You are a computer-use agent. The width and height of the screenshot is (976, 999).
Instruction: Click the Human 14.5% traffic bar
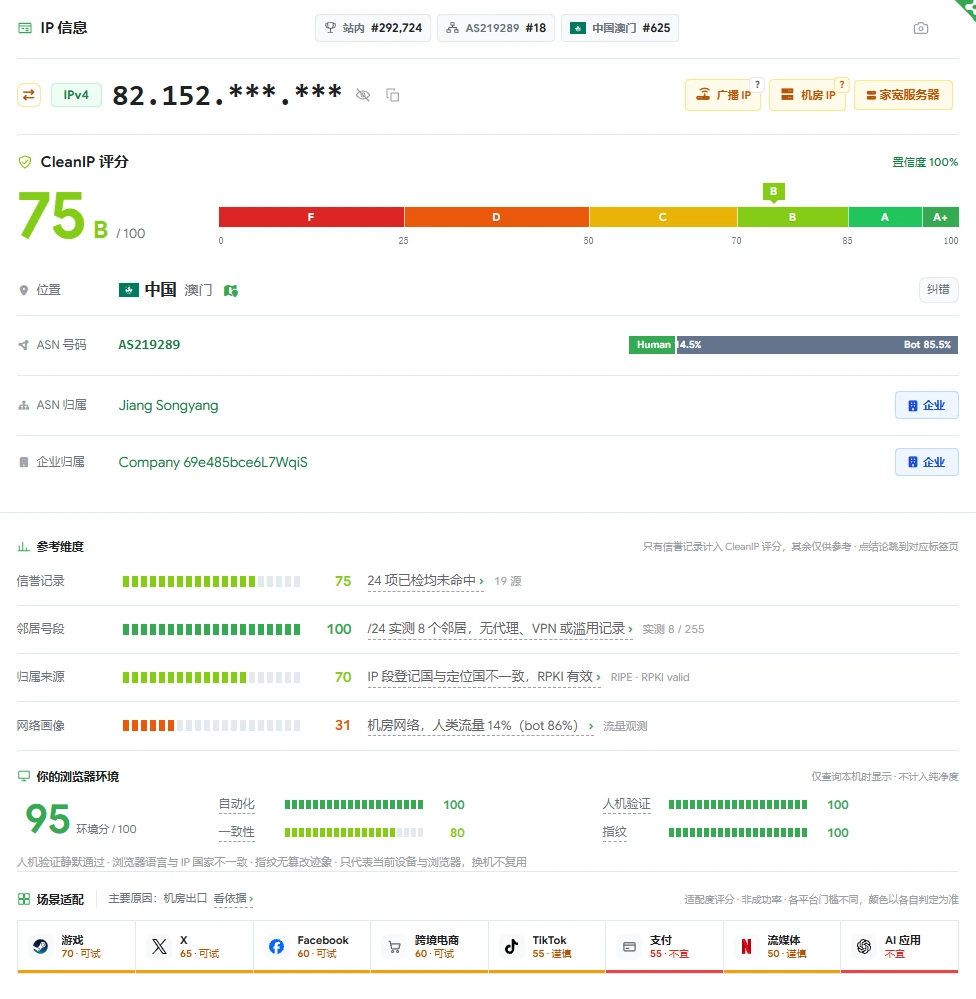(x=652, y=345)
